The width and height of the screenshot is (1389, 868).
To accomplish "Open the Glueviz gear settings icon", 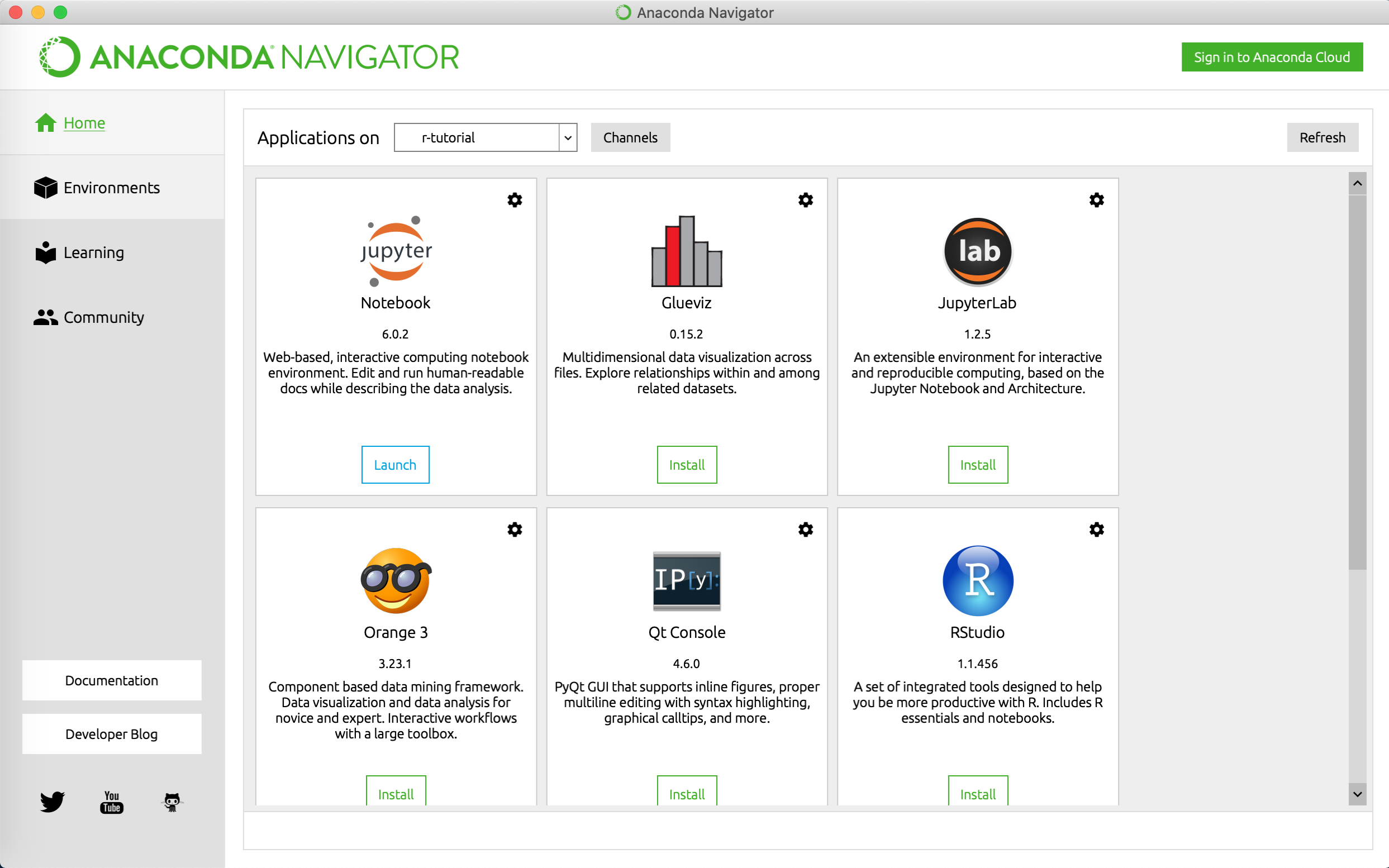I will [805, 200].
